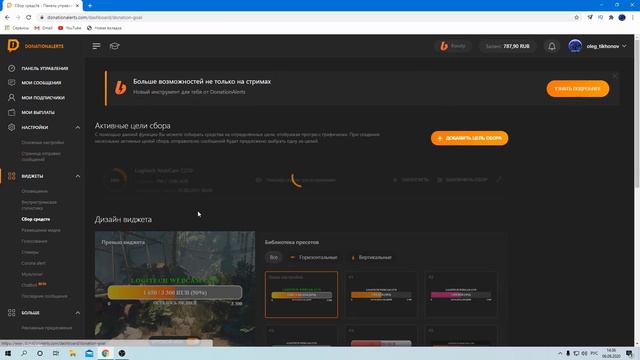Click the DonationAlerts logo

[36, 46]
